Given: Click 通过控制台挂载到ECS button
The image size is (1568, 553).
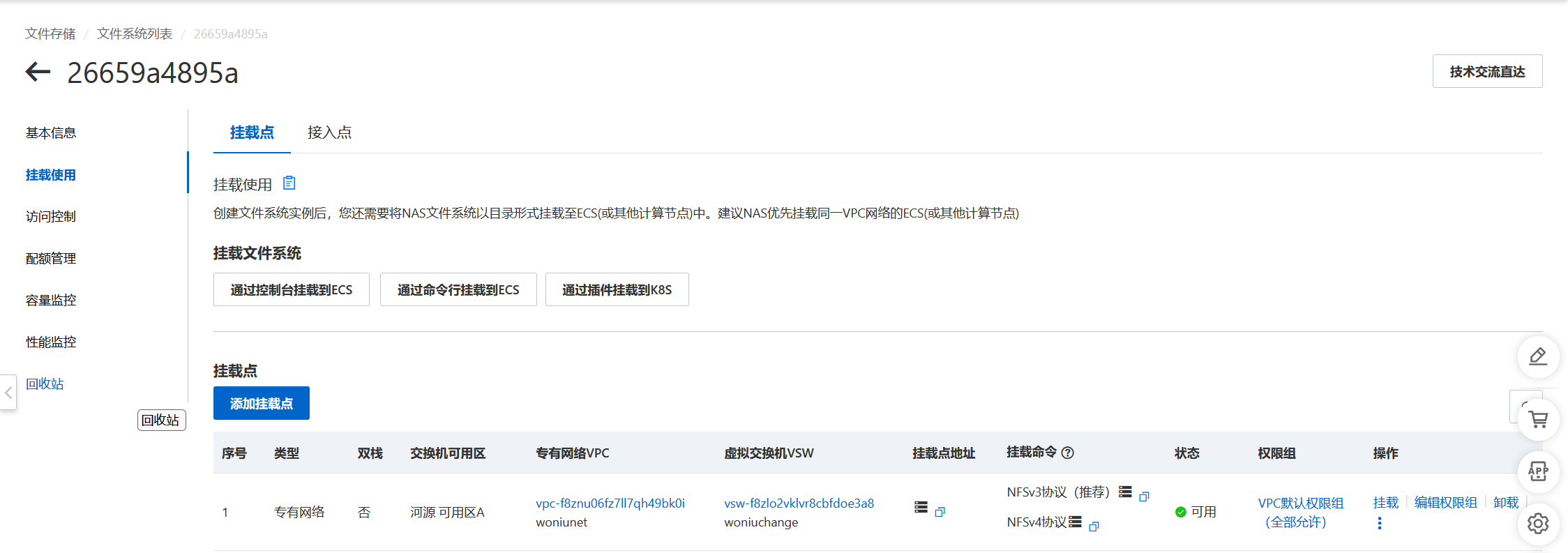Looking at the screenshot, I should point(292,289).
